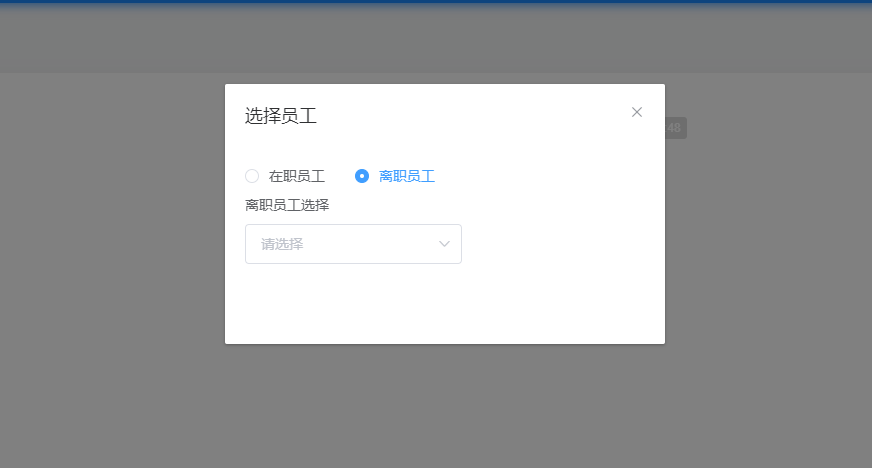
Task: Click the 请选择 placeholder text
Action: [282, 244]
